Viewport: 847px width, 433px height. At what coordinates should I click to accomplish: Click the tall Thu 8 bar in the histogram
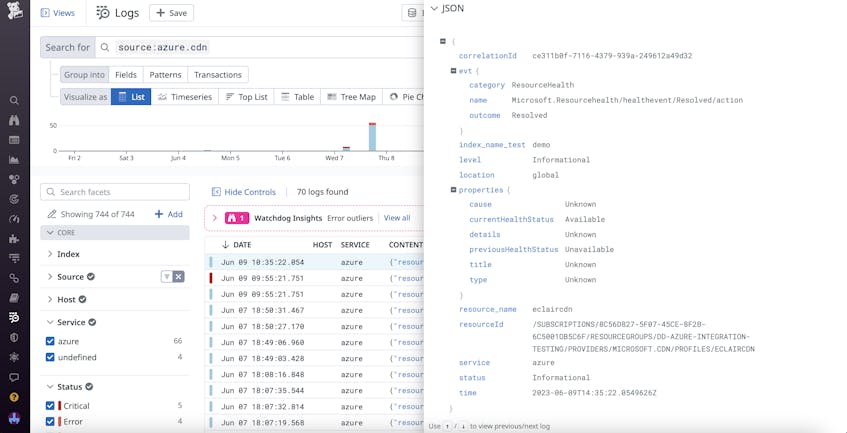pyautogui.click(x=372, y=137)
